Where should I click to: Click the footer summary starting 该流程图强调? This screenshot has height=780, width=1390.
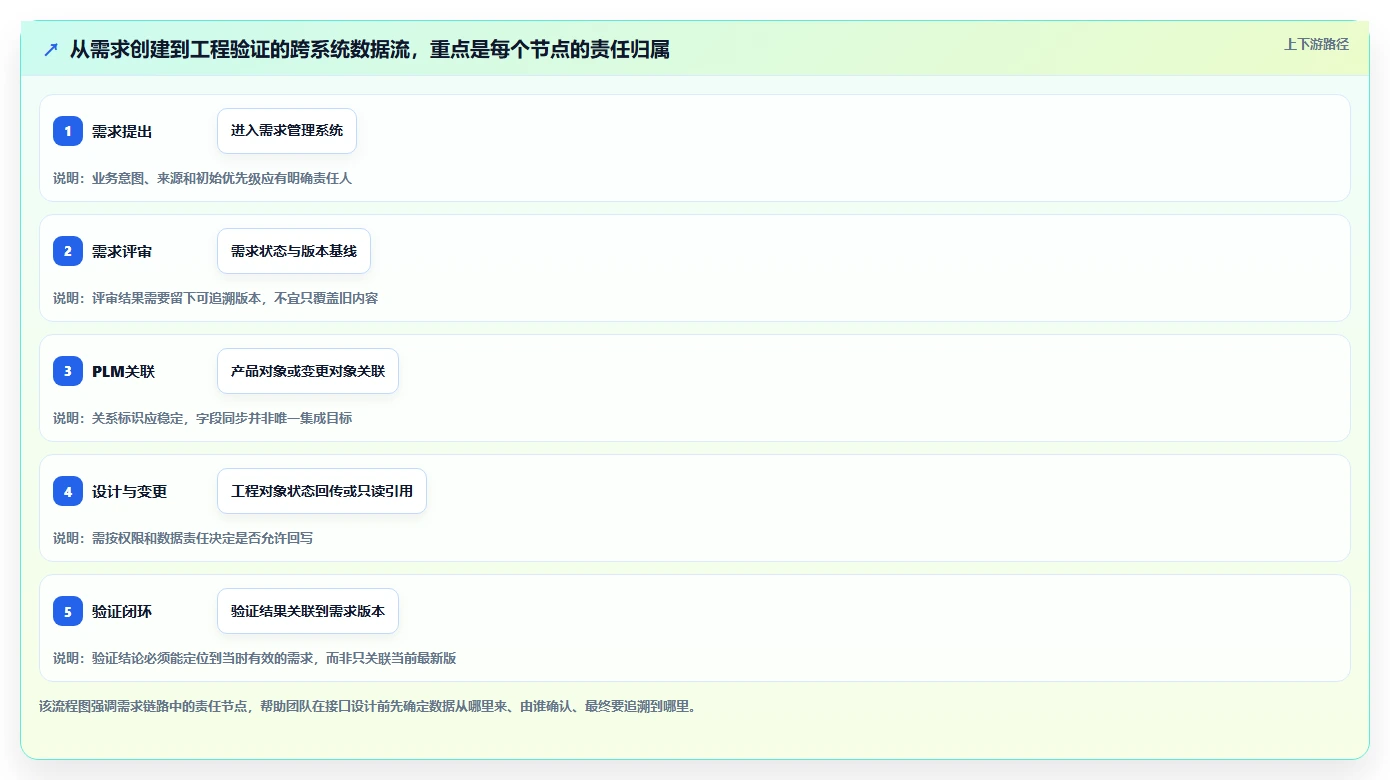click(x=367, y=706)
